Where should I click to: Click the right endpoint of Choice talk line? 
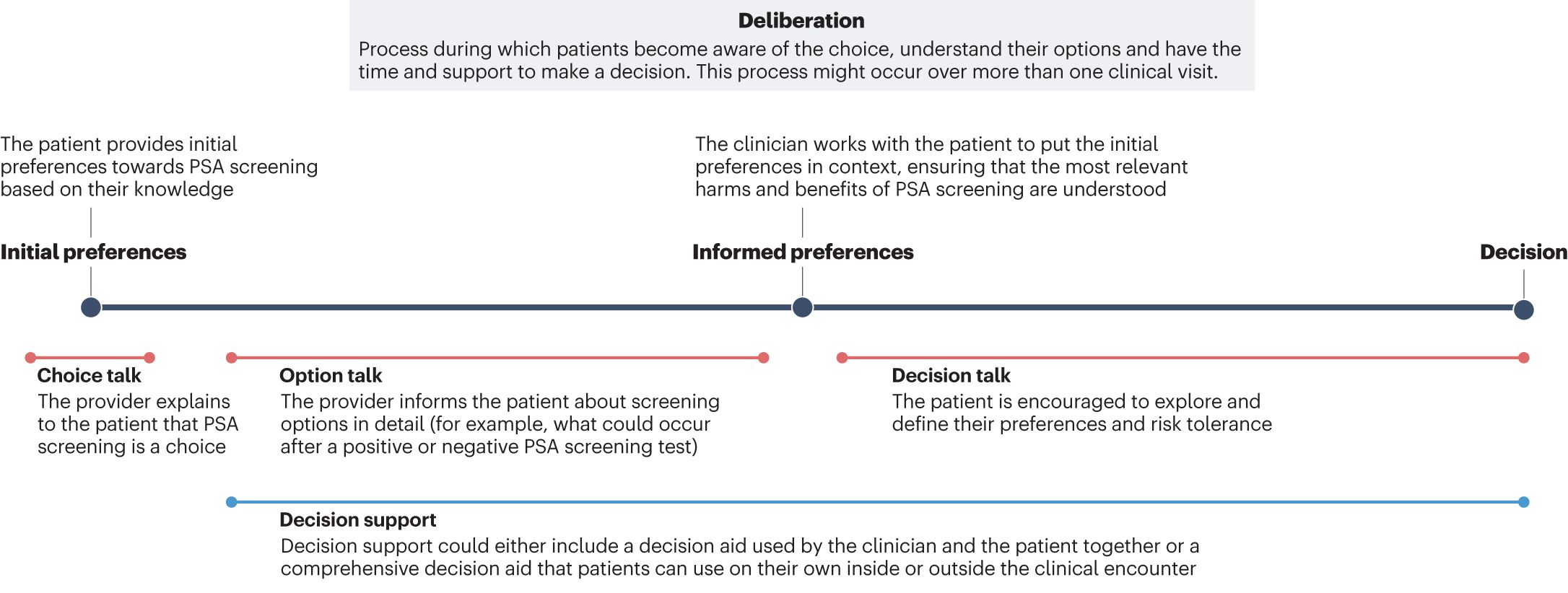coord(149,358)
